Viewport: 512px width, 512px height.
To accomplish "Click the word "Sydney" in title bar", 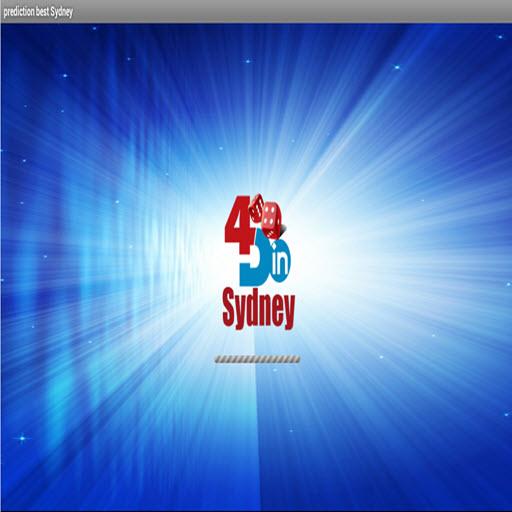I will (62, 13).
